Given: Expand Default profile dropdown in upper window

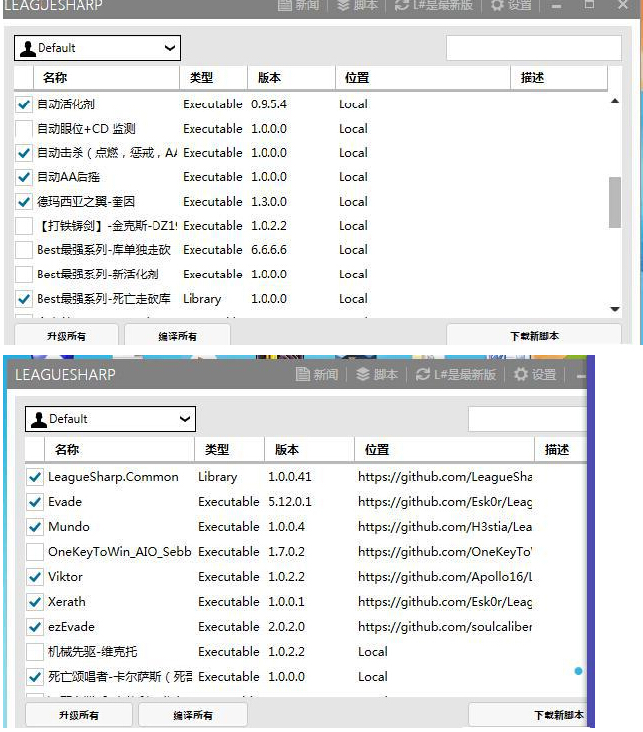Looking at the screenshot, I should click(167, 48).
